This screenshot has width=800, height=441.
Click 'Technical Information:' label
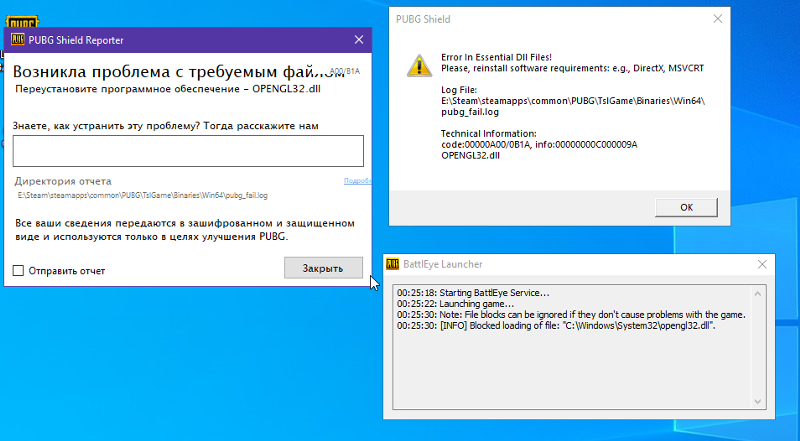coord(489,134)
